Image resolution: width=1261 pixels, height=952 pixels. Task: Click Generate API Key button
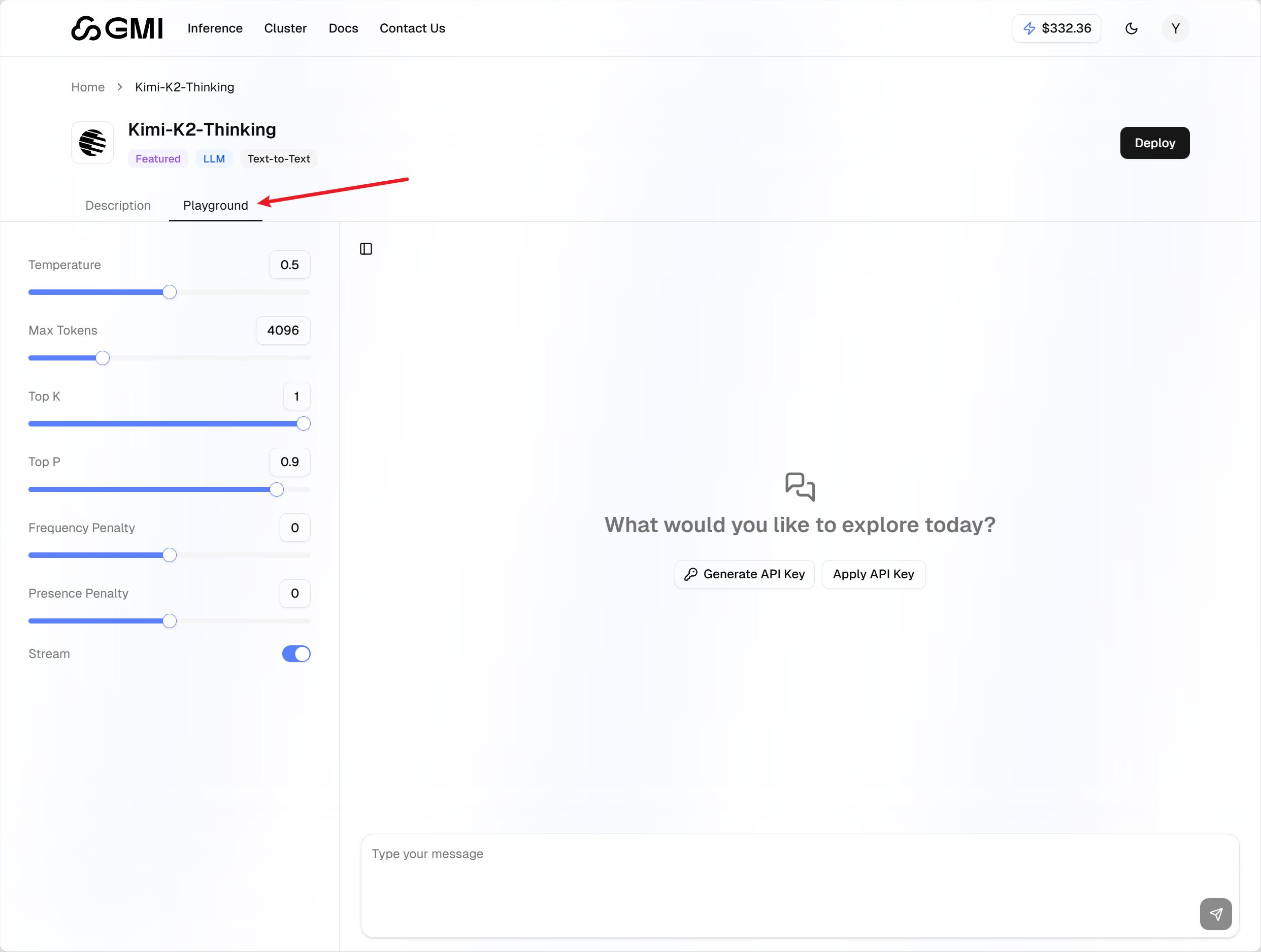(x=744, y=574)
